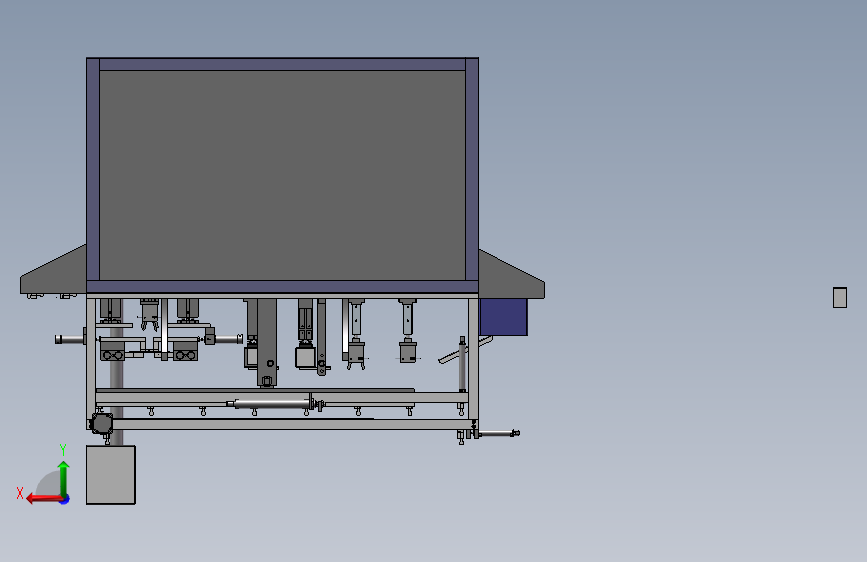Screen dimensions: 867x562
Task: Select the purple top bar of the cabinet
Action: 282,64
